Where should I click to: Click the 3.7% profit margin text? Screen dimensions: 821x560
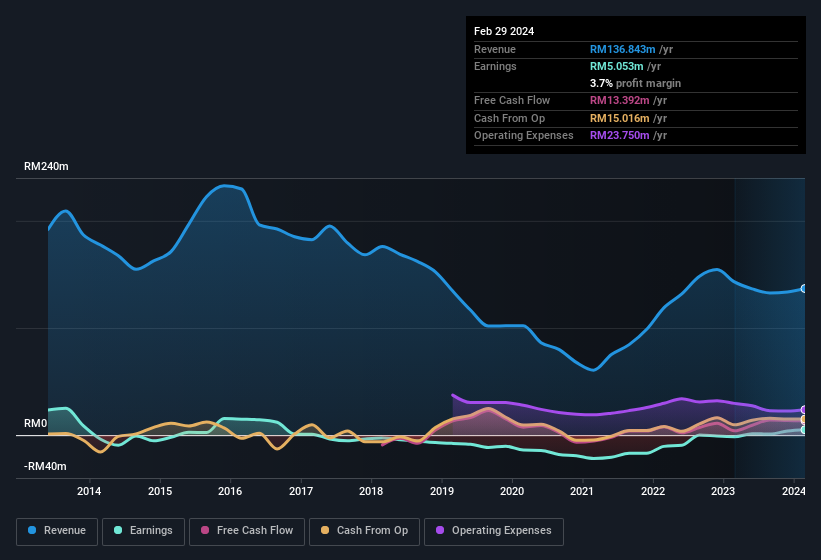pyautogui.click(x=635, y=83)
